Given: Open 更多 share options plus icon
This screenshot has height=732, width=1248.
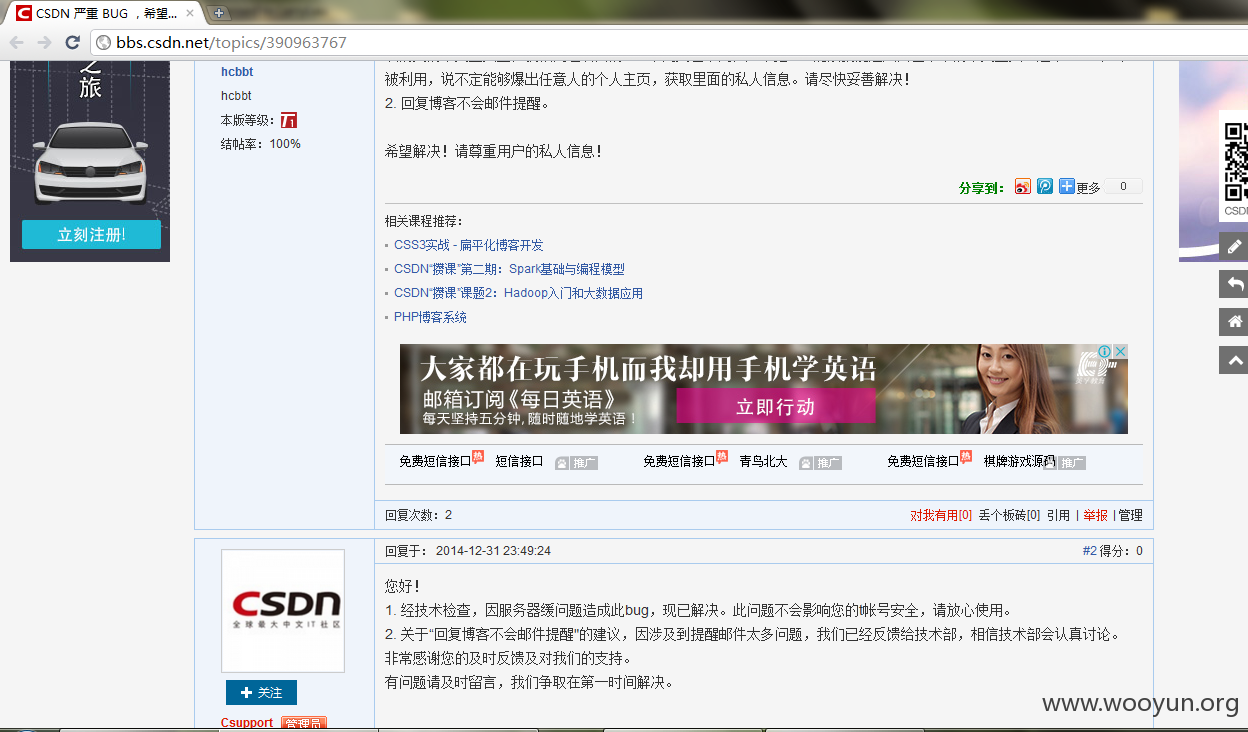Looking at the screenshot, I should click(1067, 186).
